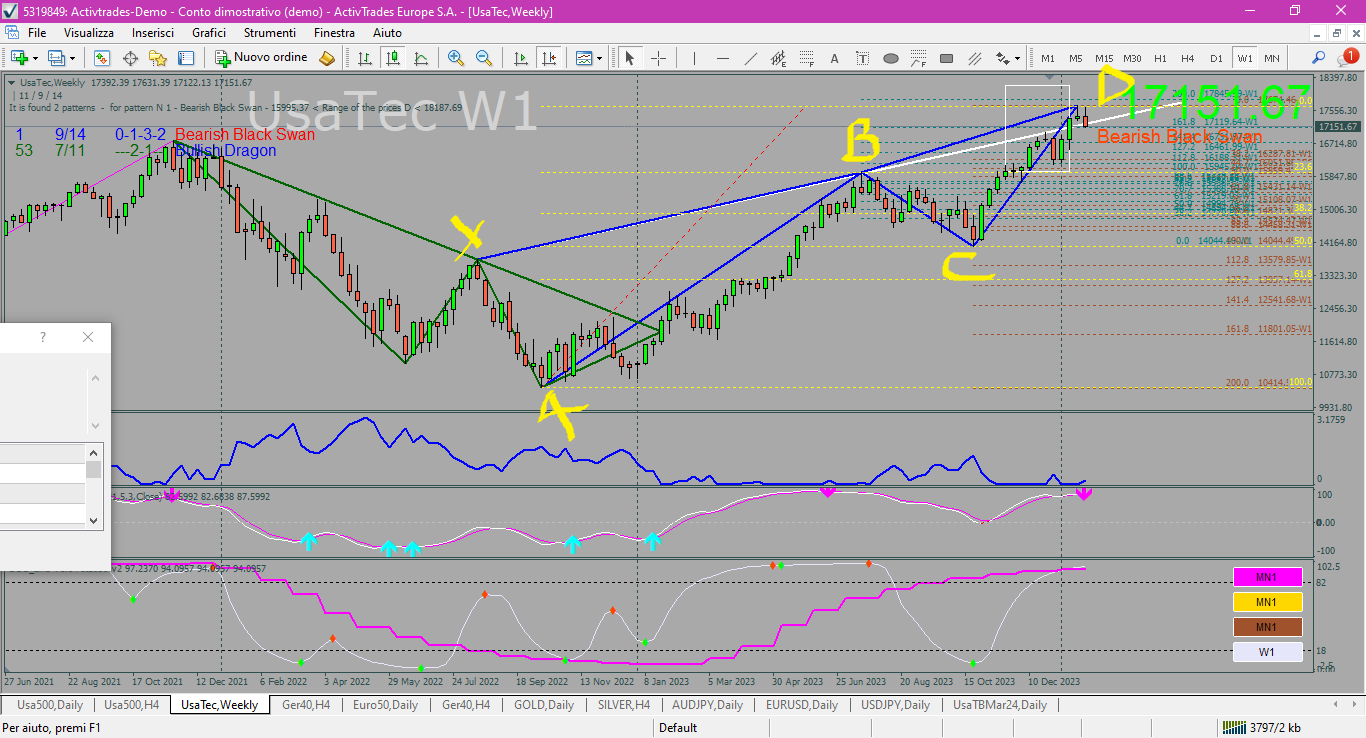Open the Grafici menu
Viewport: 1366px width, 738px height.
(209, 33)
